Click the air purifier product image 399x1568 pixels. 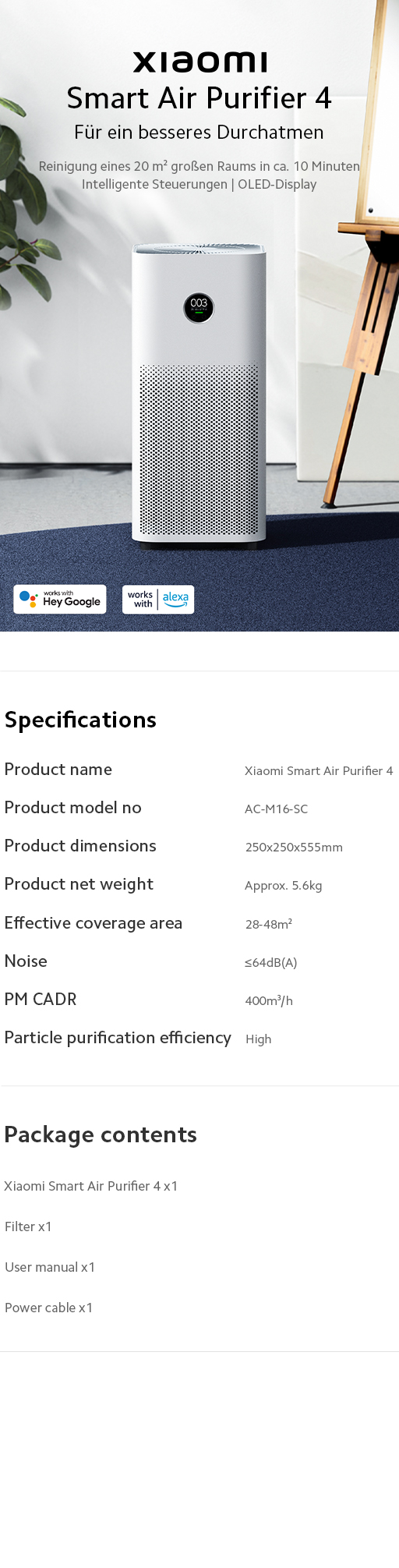(x=199, y=394)
